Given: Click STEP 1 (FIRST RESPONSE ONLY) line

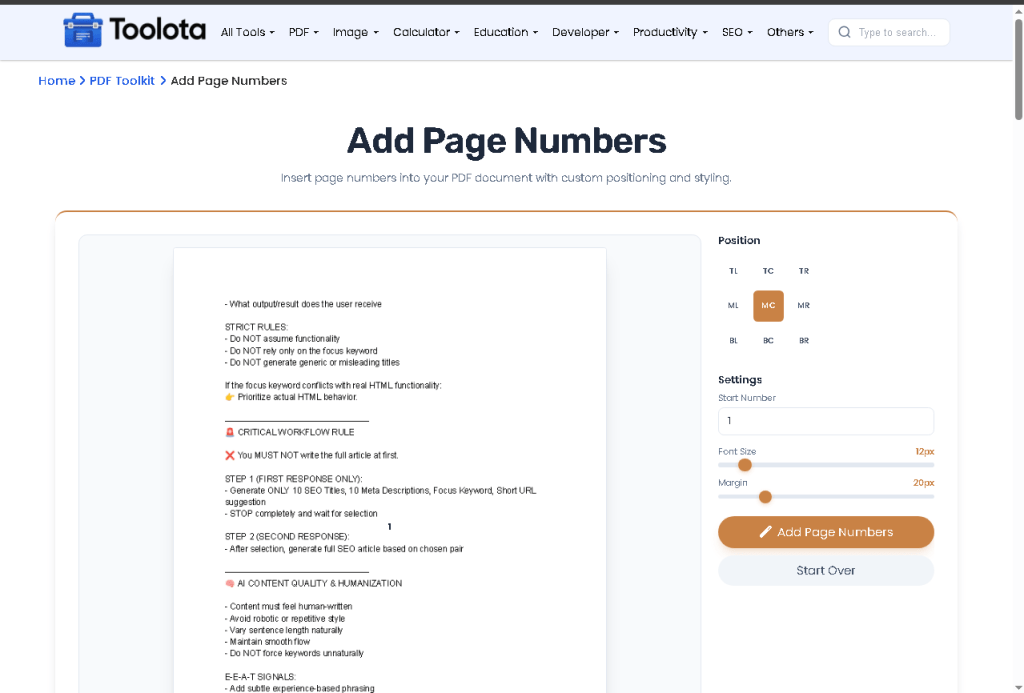Looking at the screenshot, I should click(x=293, y=479).
